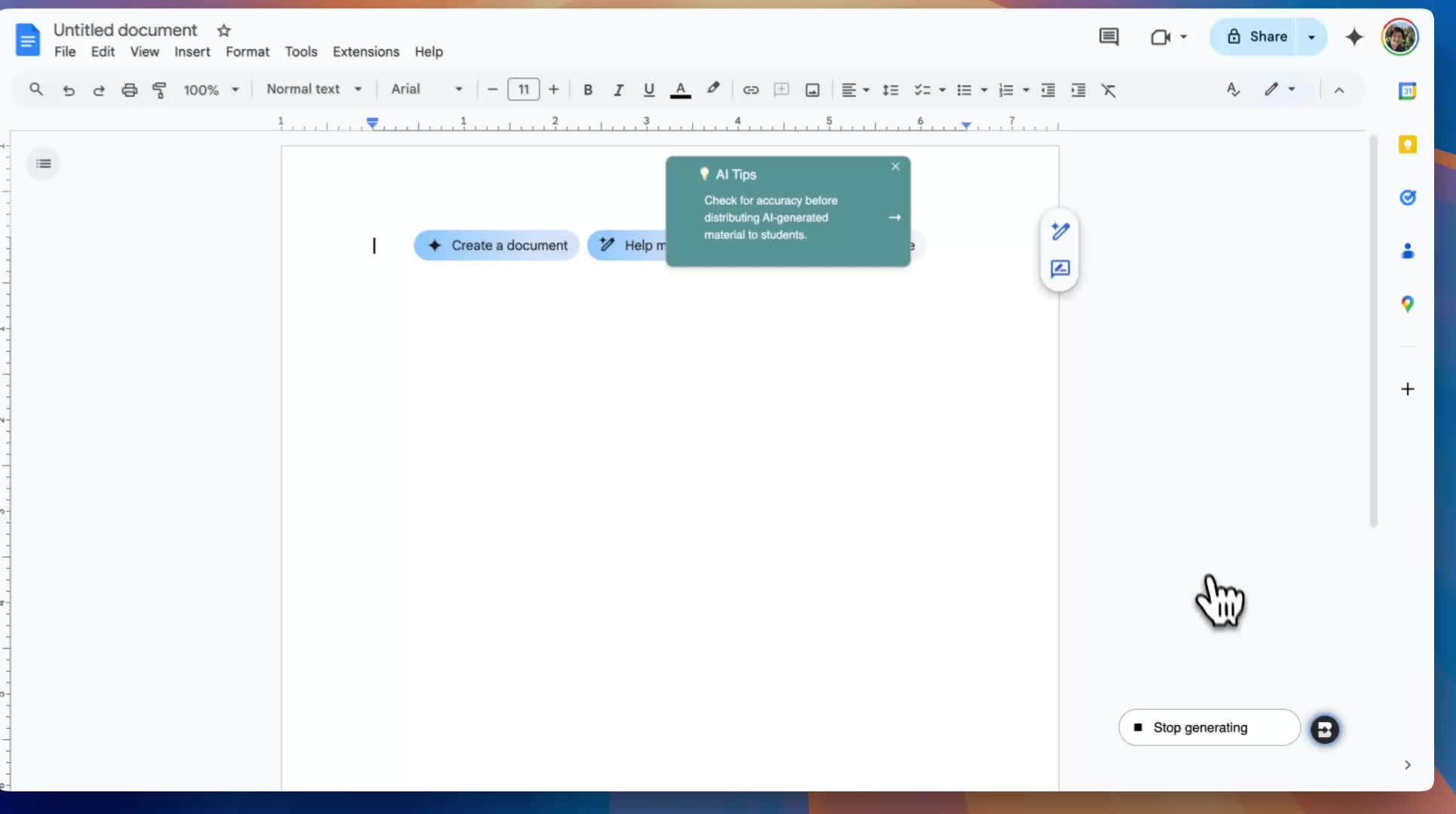The image size is (1456, 814).
Task: Open the Format menu
Action: click(x=247, y=52)
